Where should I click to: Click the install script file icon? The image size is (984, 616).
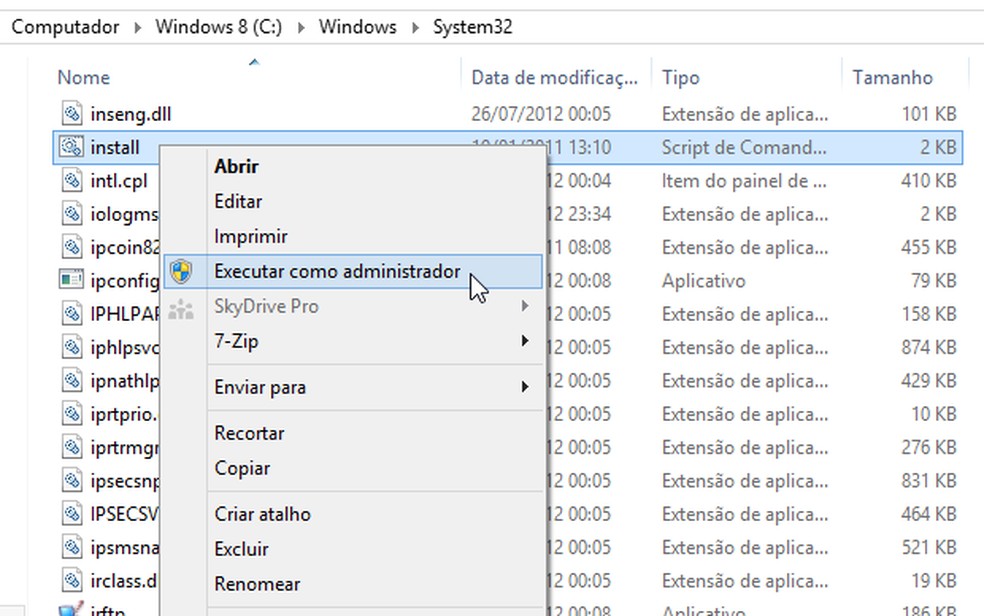tap(71, 147)
